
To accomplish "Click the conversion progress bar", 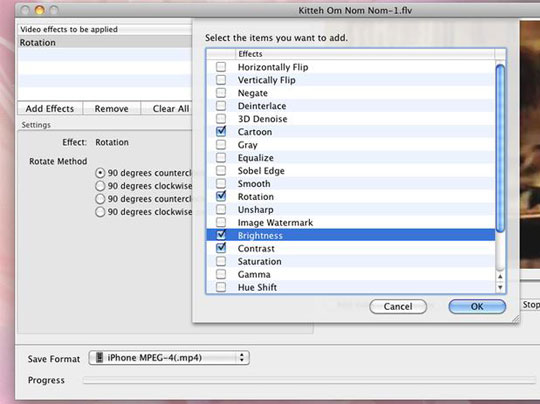I will point(310,380).
